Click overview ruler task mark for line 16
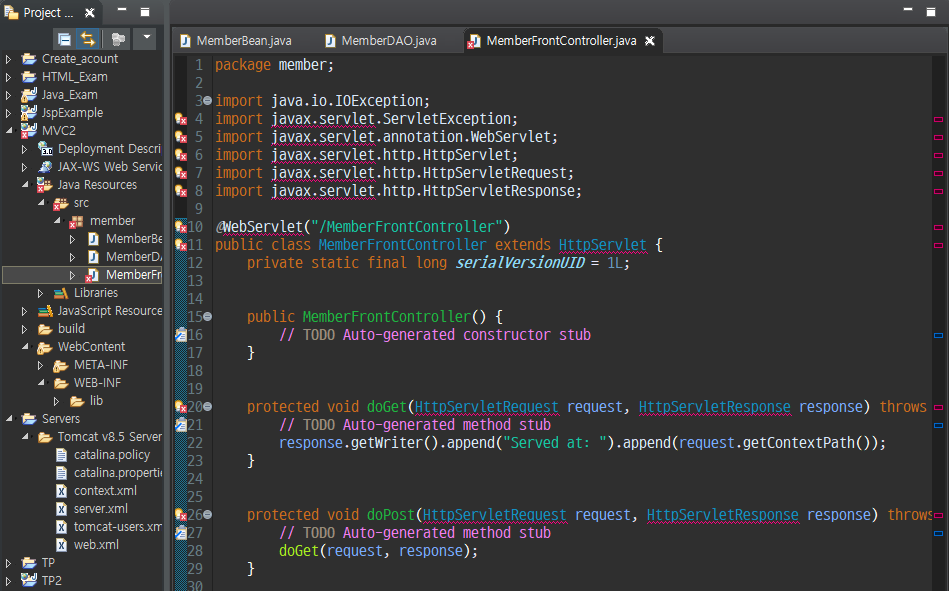 (938, 335)
